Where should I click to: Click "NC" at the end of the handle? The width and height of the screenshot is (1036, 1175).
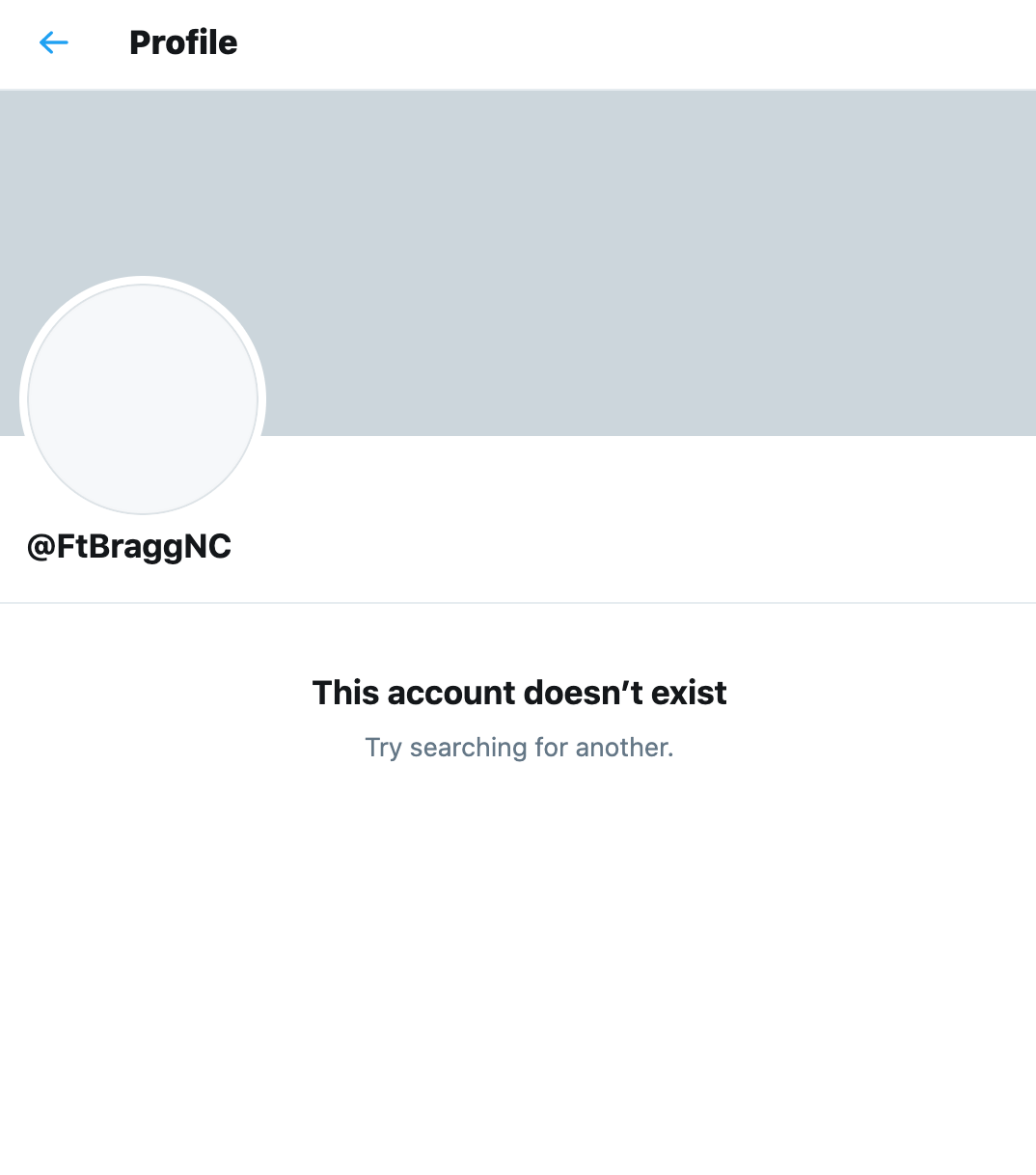point(207,547)
